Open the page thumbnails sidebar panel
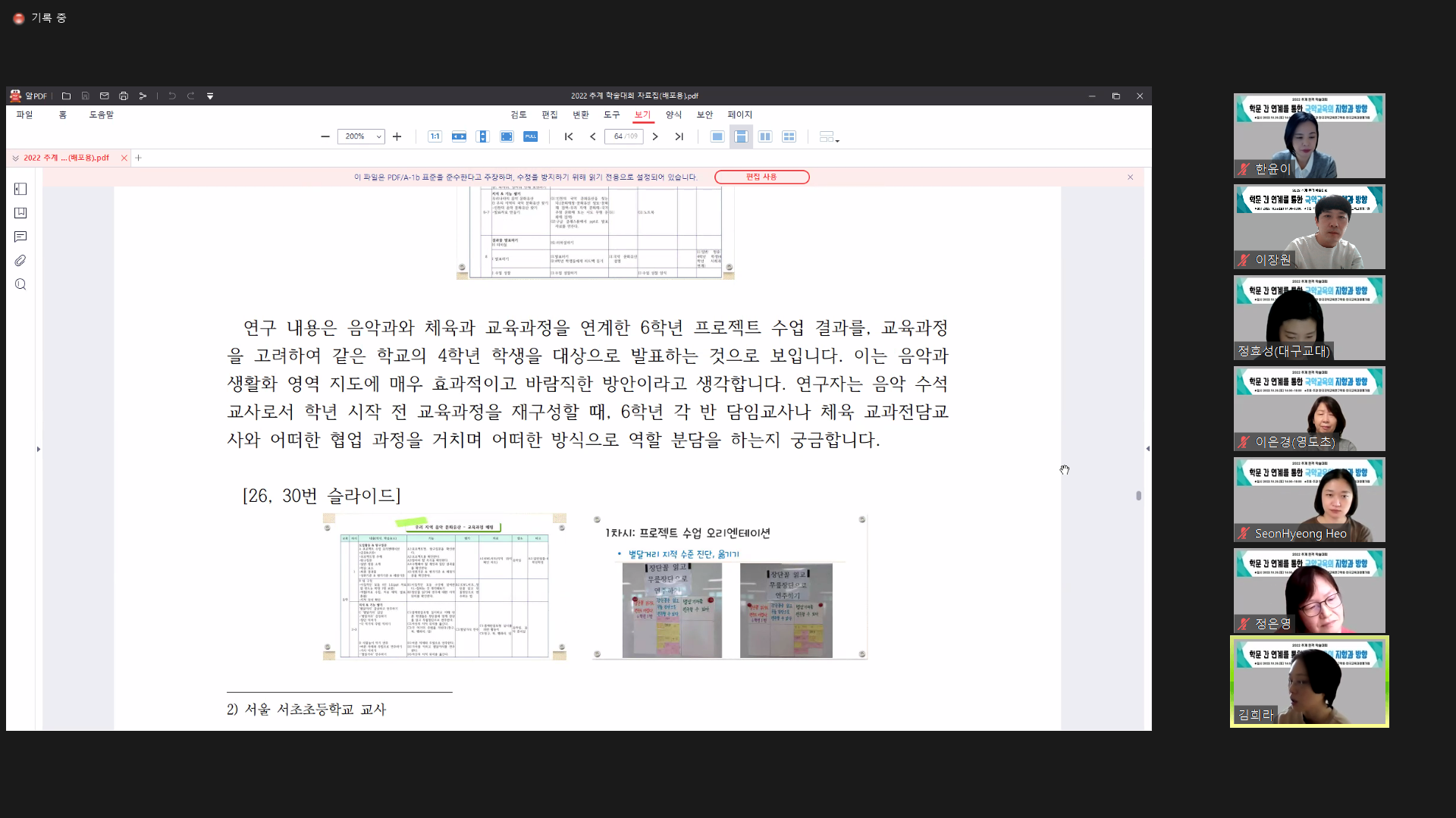The image size is (1456, 818). (20, 190)
